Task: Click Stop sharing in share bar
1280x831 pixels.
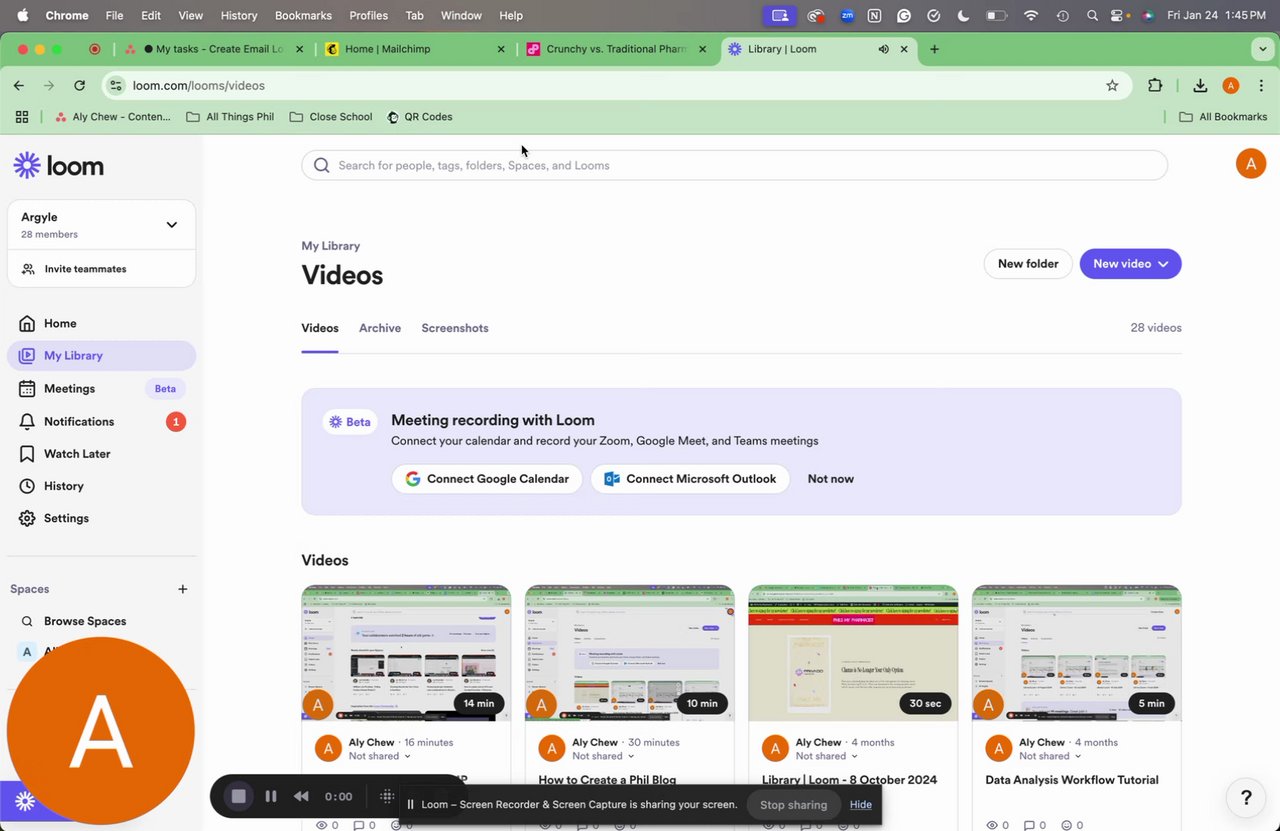Action: 793,804
